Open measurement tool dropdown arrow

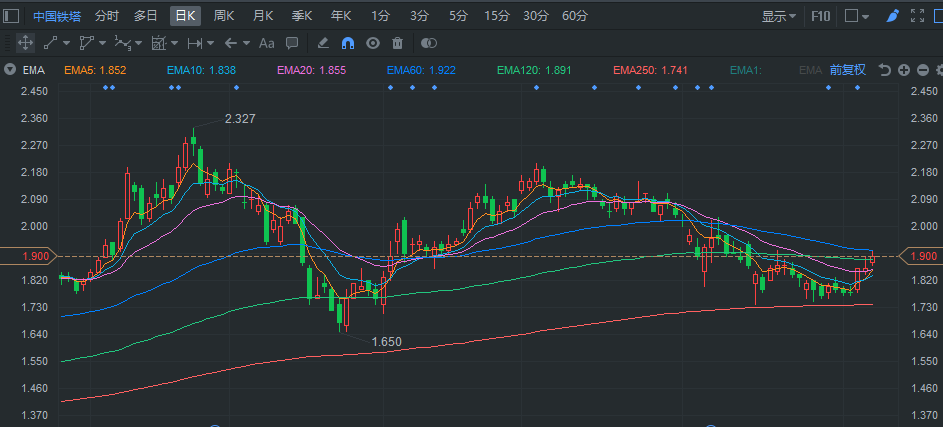pos(210,43)
